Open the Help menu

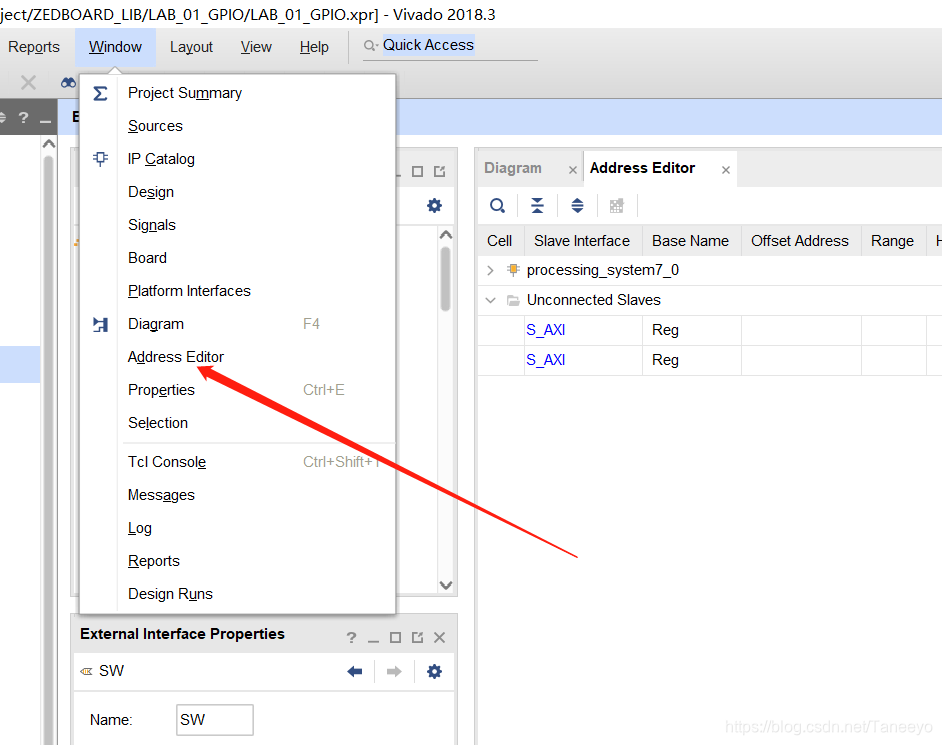coord(314,47)
